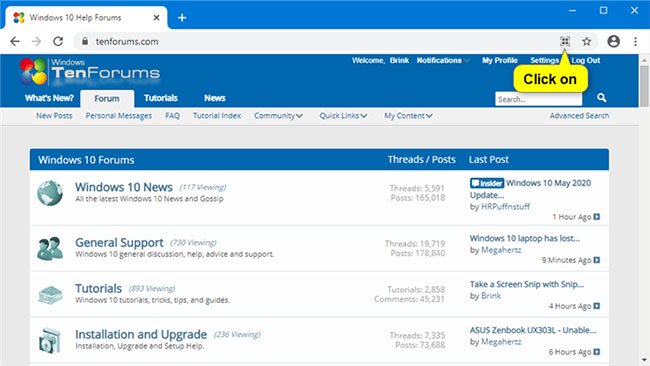Open the Chrome profile avatar icon
Screen dimensions: 650x366
coord(614,41)
